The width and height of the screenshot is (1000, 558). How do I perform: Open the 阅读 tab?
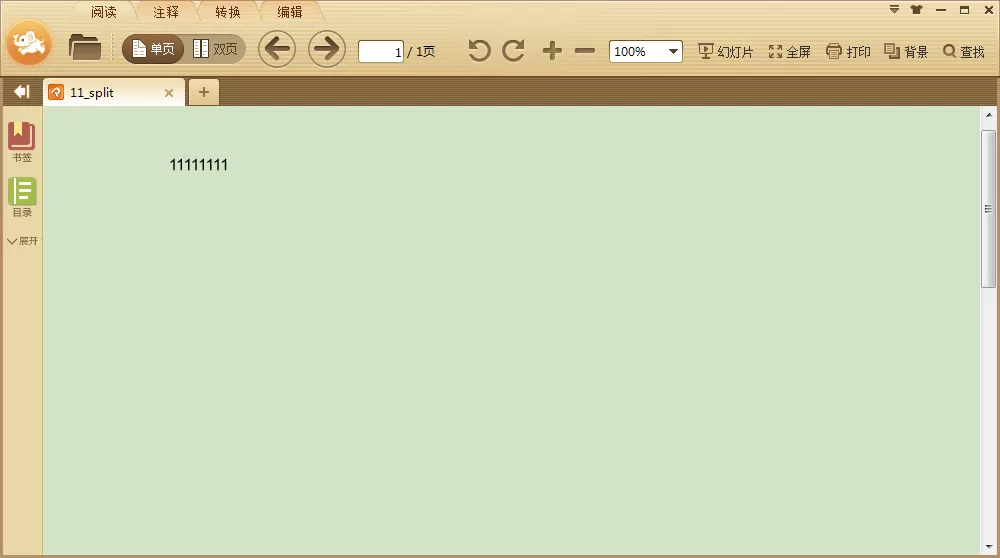pos(103,12)
